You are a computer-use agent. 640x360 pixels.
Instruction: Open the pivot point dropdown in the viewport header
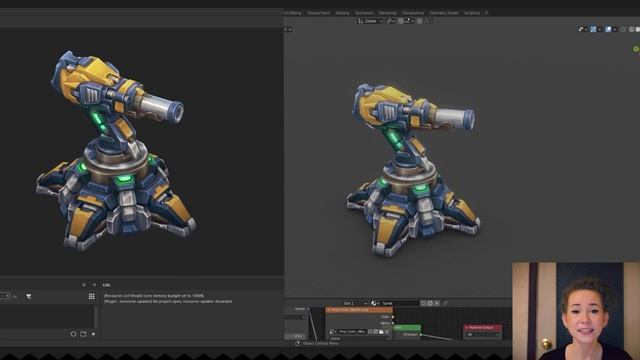point(391,21)
